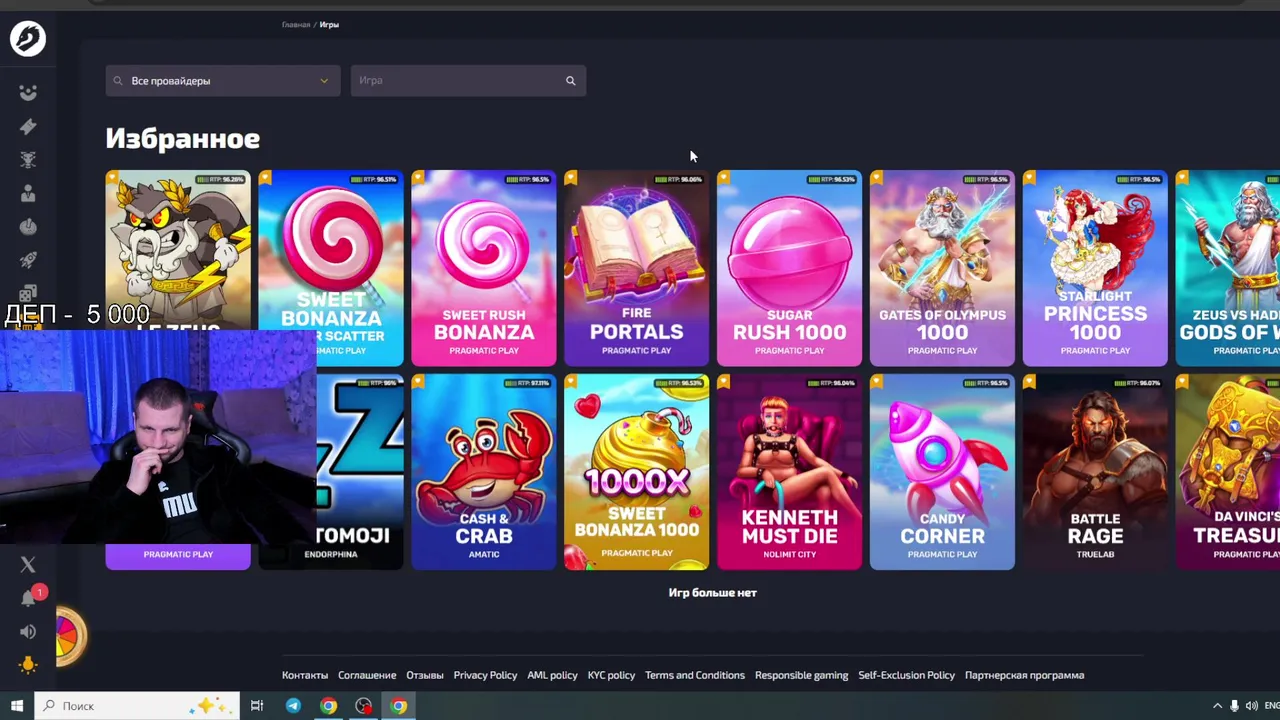Click the dragon logo in the sidebar
The image size is (1280, 720).
(x=28, y=39)
